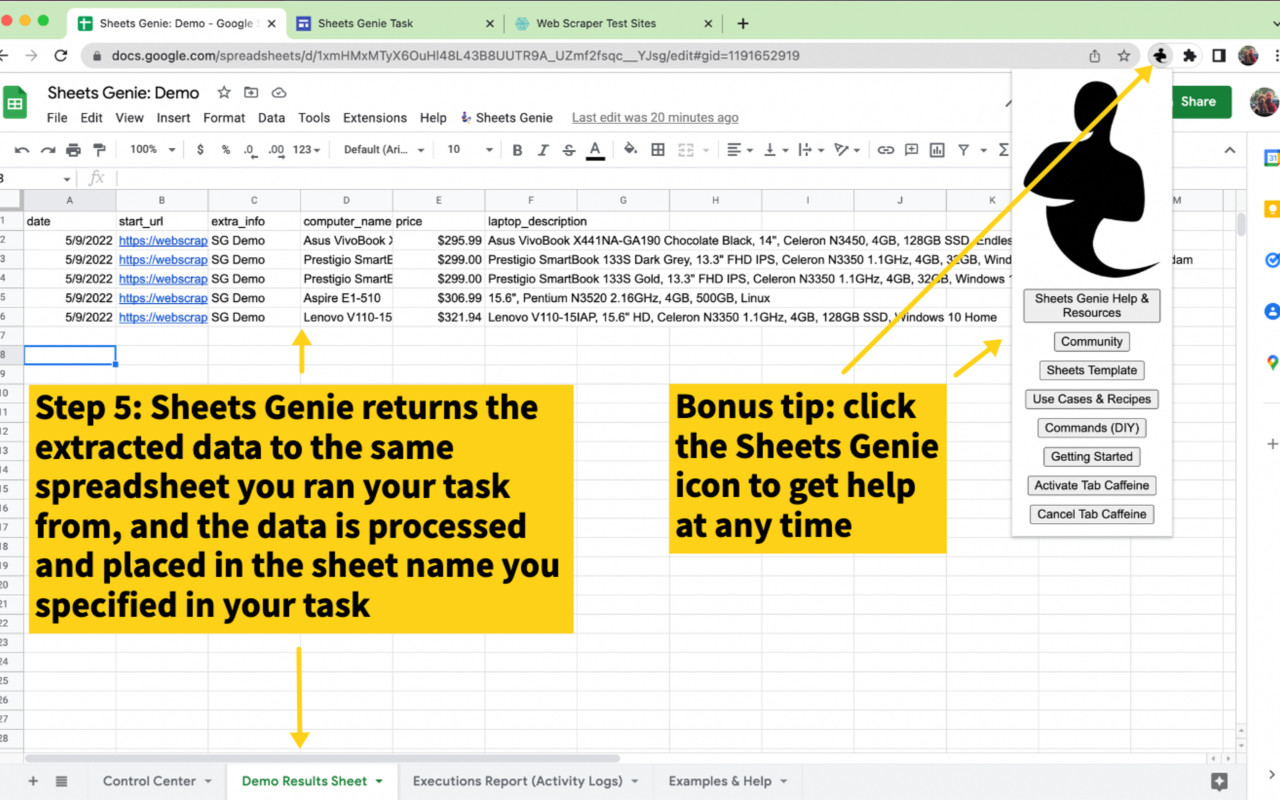Toggle strikethrough formatting
This screenshot has width=1280, height=800.
pyautogui.click(x=569, y=150)
